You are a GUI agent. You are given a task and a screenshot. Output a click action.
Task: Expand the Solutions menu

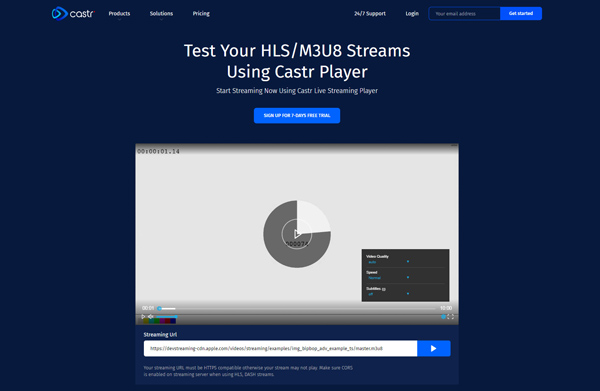[x=161, y=14]
